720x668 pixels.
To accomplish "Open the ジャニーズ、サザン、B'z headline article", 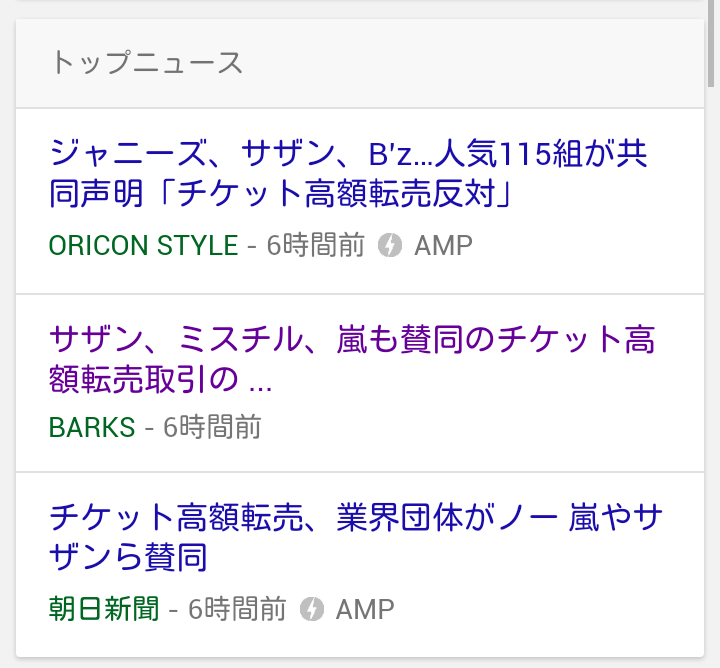I will pos(348,155).
